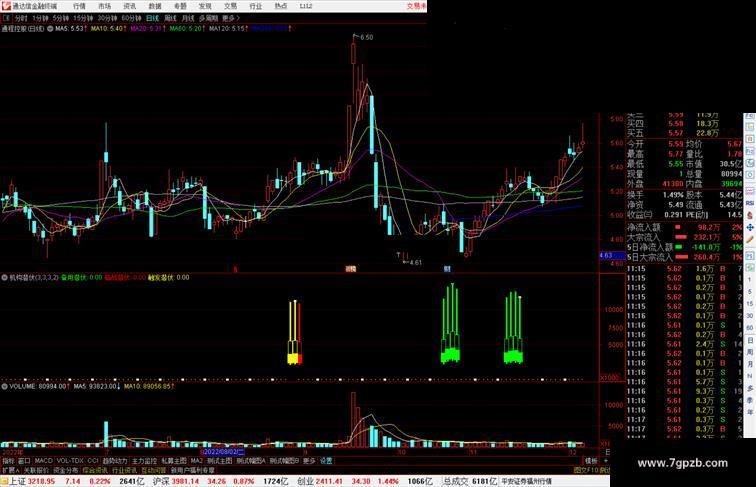The height and width of the screenshot is (487, 756).
Task: Open the 行业资讯 tab
Action: 125,470
